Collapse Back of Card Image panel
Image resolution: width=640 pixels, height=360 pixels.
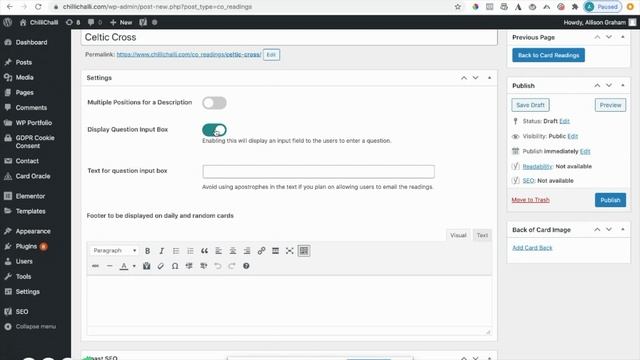tap(623, 229)
